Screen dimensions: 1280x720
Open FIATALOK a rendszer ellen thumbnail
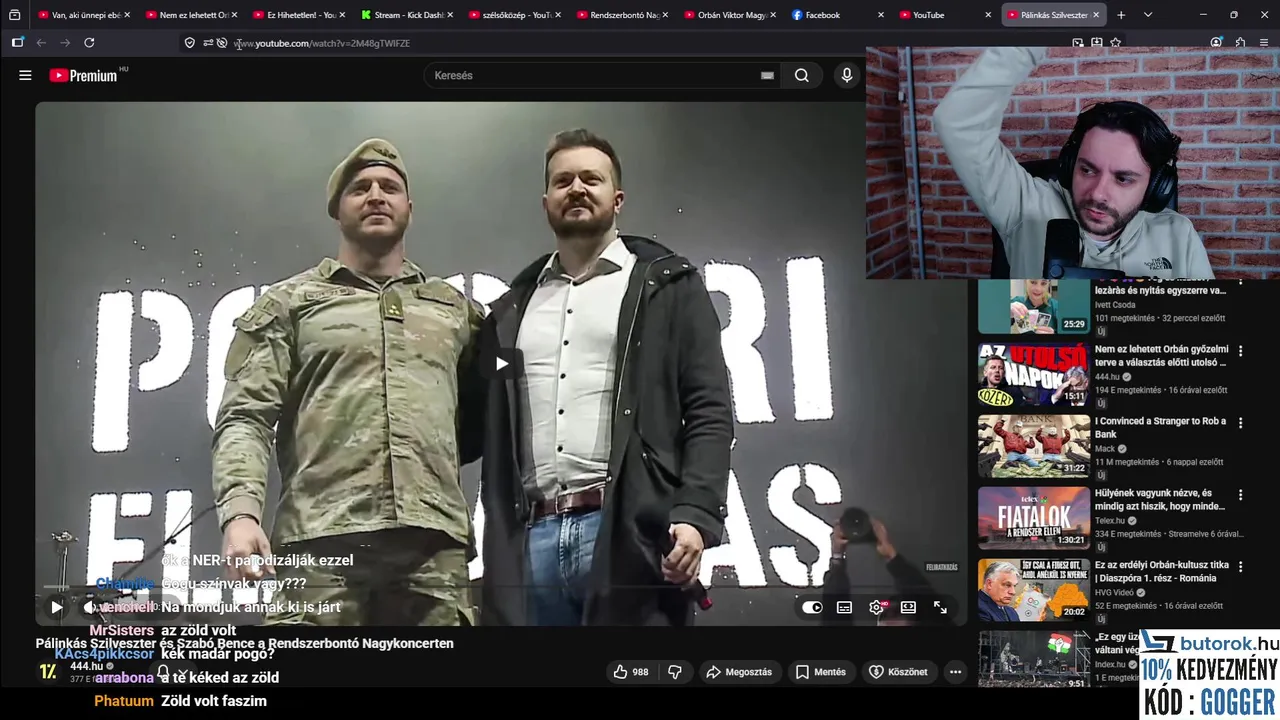tap(1034, 518)
